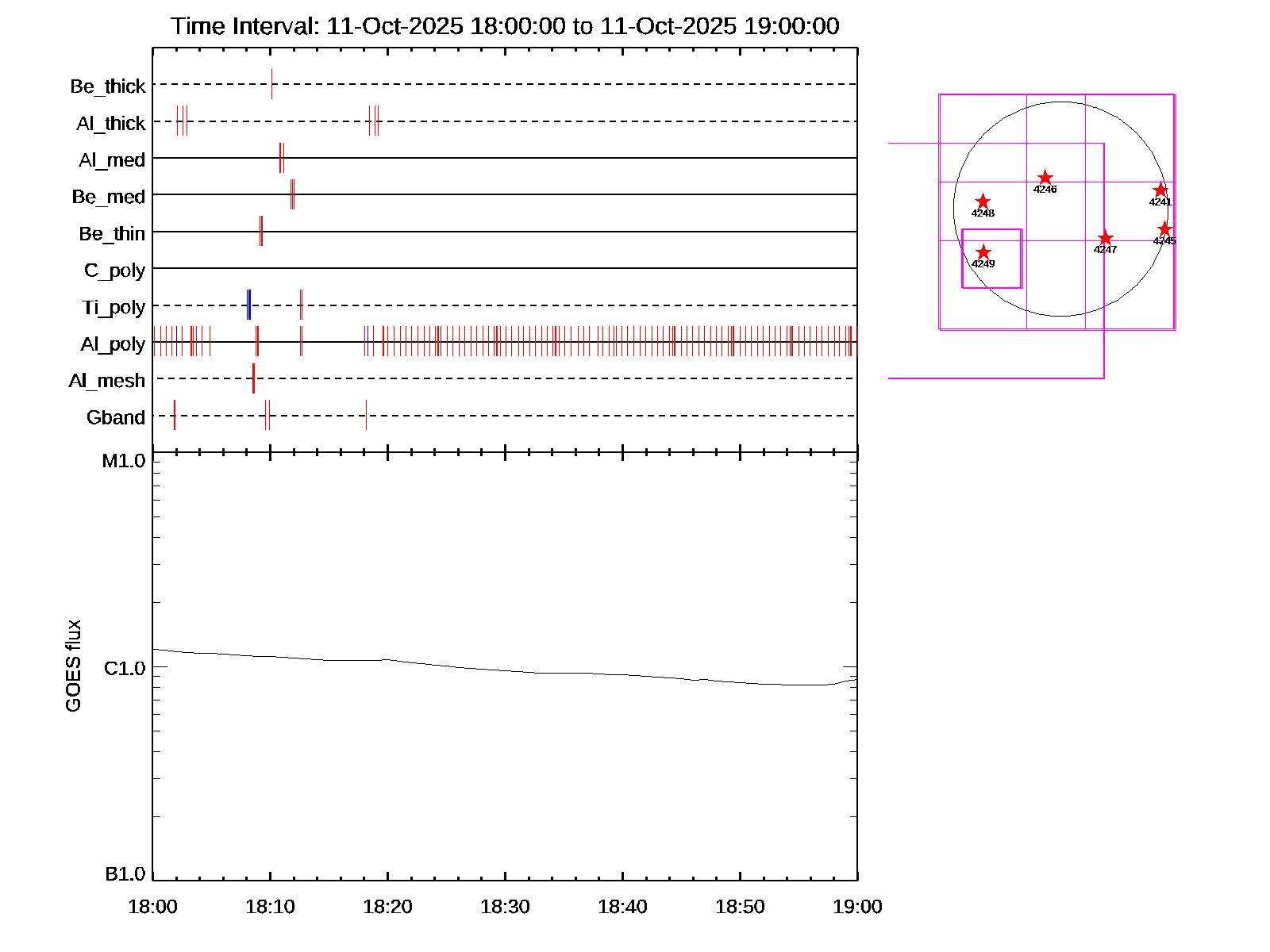Click the 18:30 time axis label
Image resolution: width=1270 pixels, height=952 pixels.
(x=505, y=906)
